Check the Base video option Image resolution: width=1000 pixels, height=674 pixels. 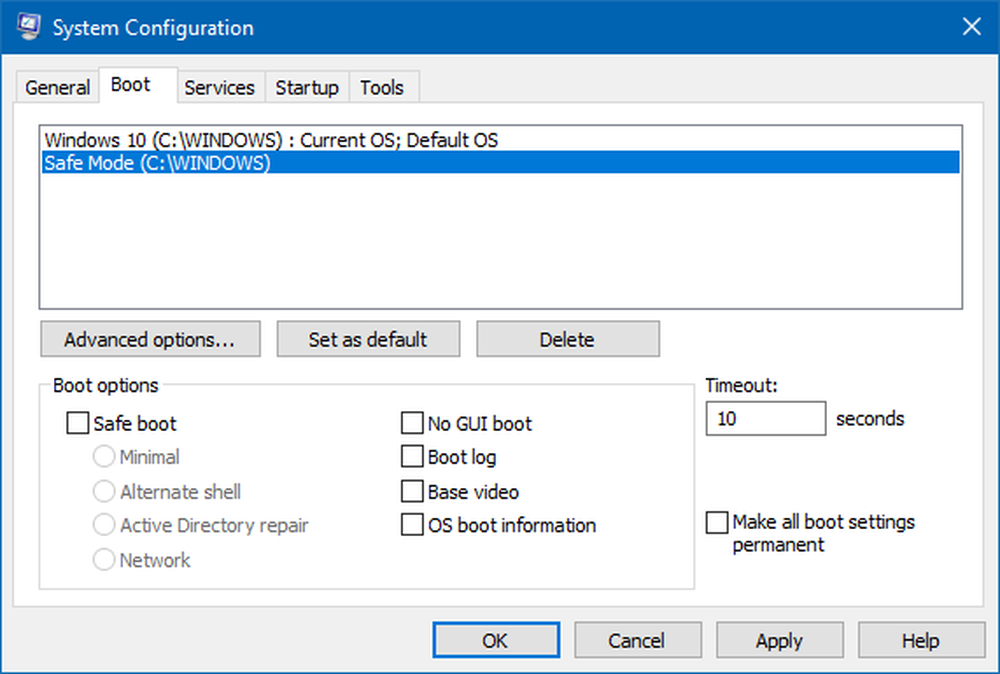tap(412, 492)
